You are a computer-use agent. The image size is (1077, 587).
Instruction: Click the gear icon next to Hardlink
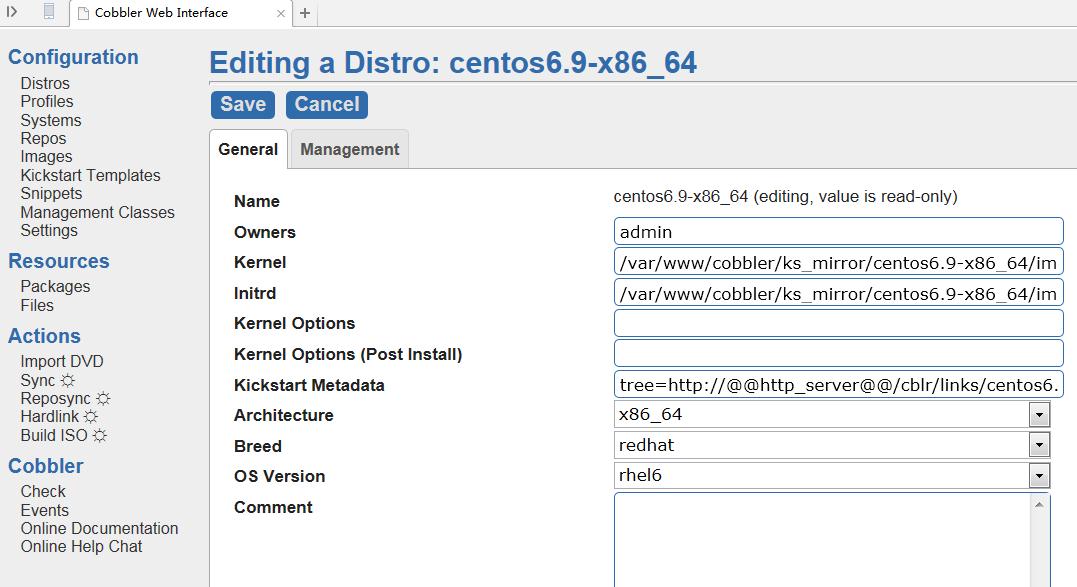(91, 417)
